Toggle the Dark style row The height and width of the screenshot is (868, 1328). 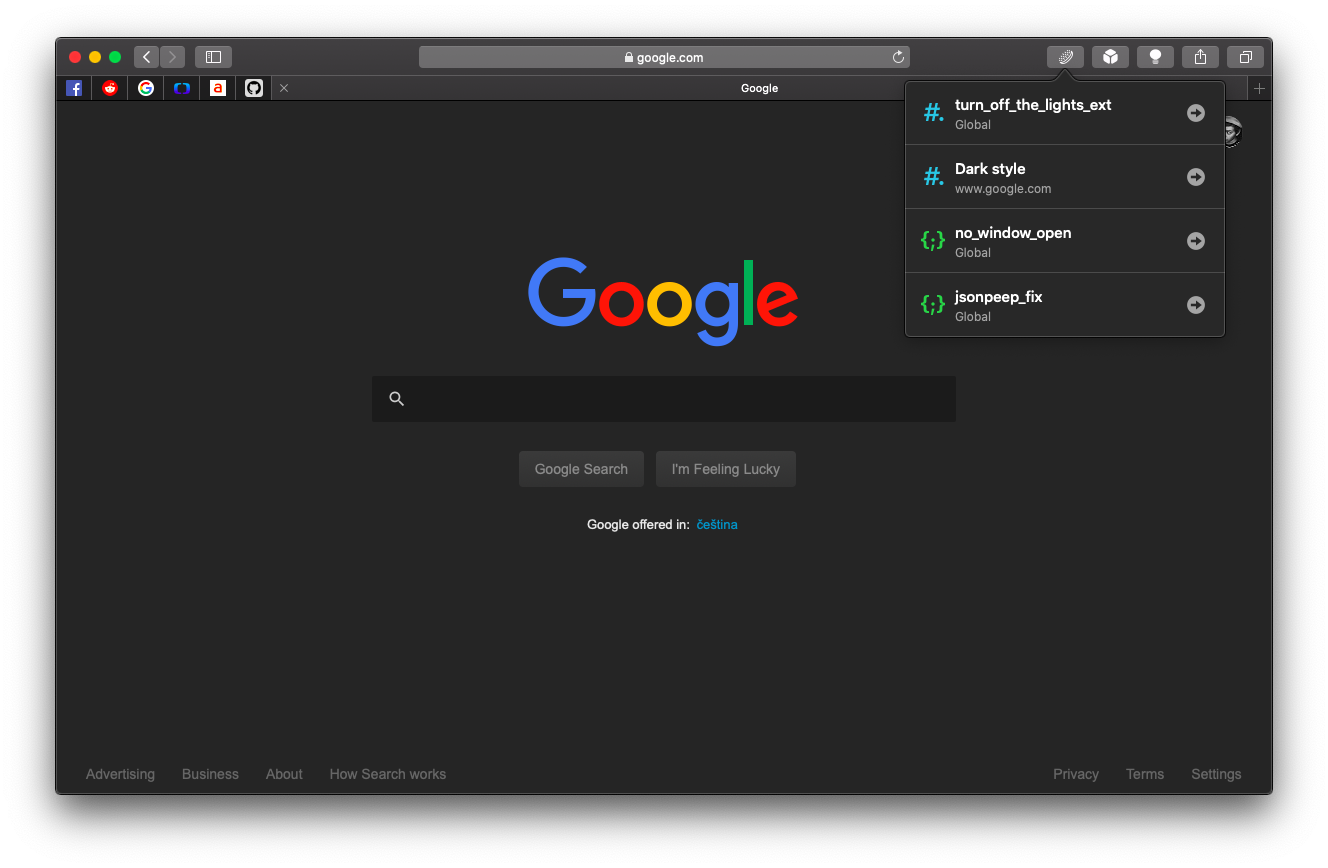coord(1065,177)
